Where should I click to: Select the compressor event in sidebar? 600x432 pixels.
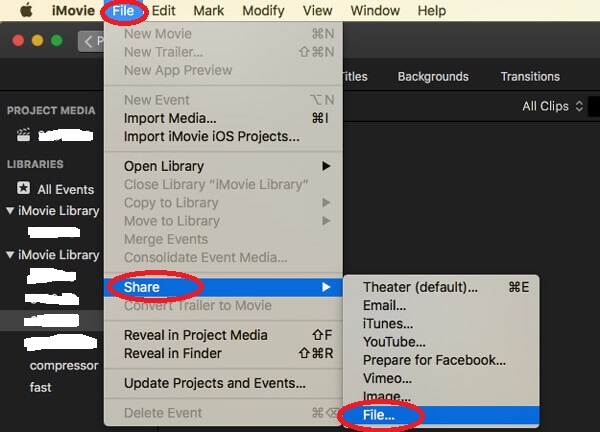tap(64, 366)
